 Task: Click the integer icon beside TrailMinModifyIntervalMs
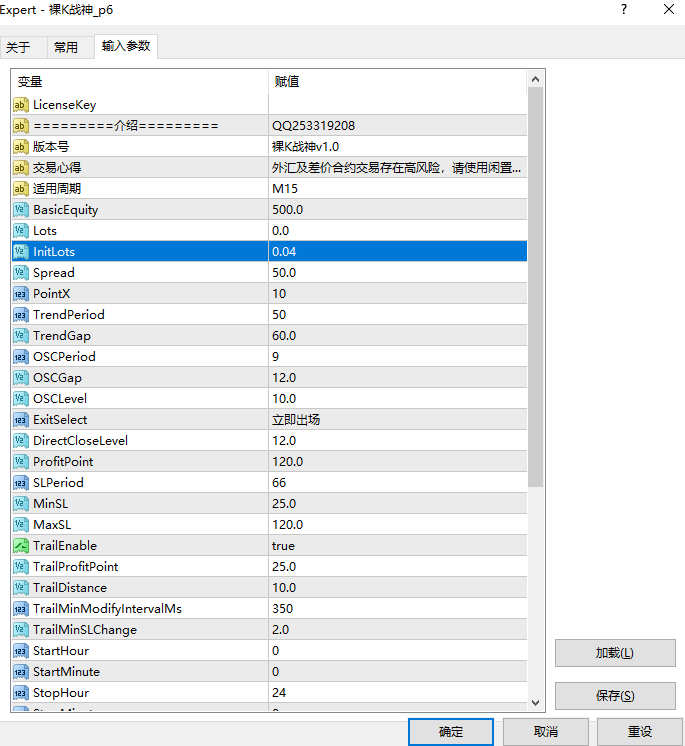pos(20,609)
